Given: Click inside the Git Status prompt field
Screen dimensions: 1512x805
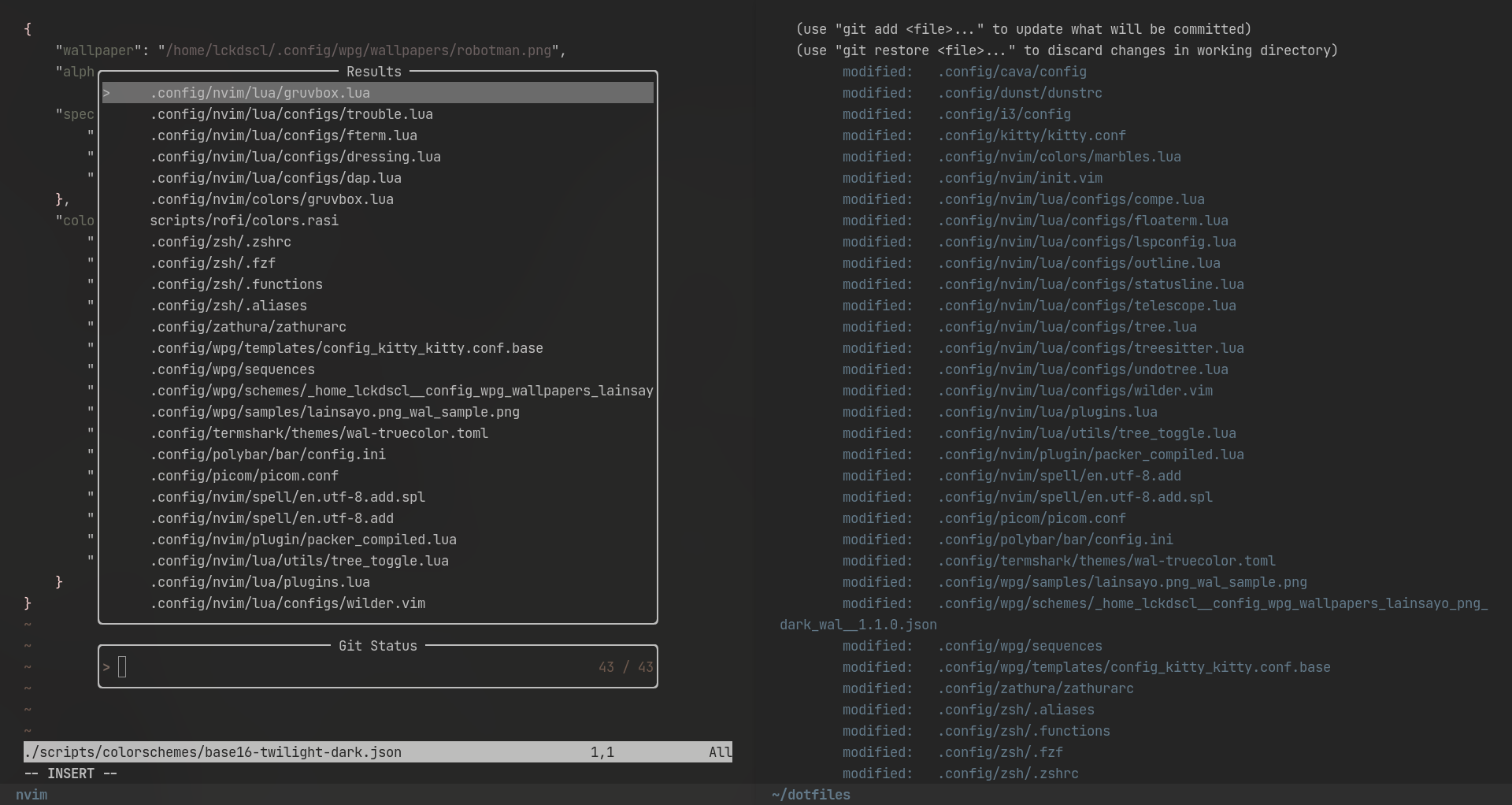Looking at the screenshot, I should click(236, 666).
